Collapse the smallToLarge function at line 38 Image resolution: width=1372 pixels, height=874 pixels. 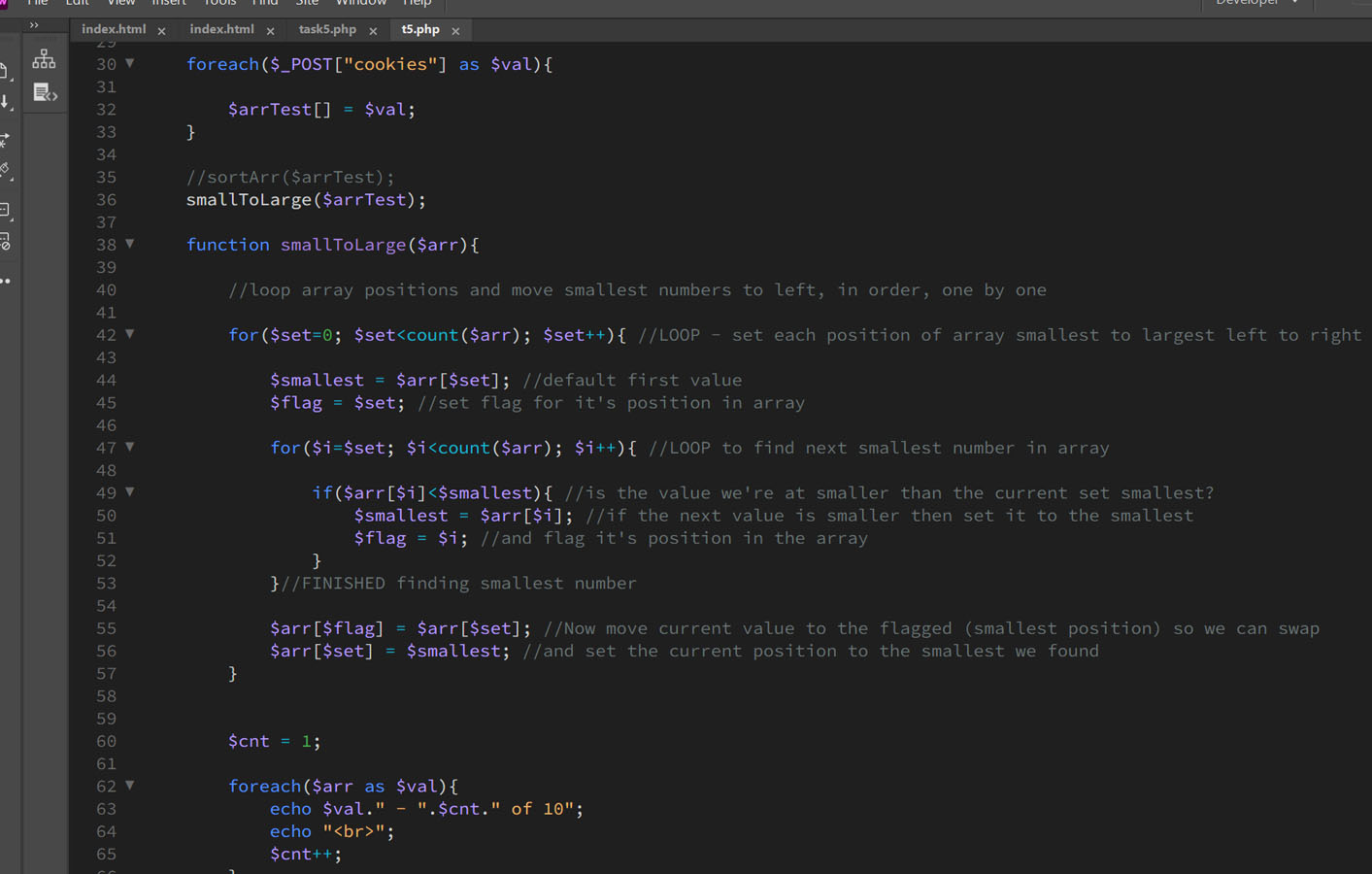pyautogui.click(x=129, y=244)
